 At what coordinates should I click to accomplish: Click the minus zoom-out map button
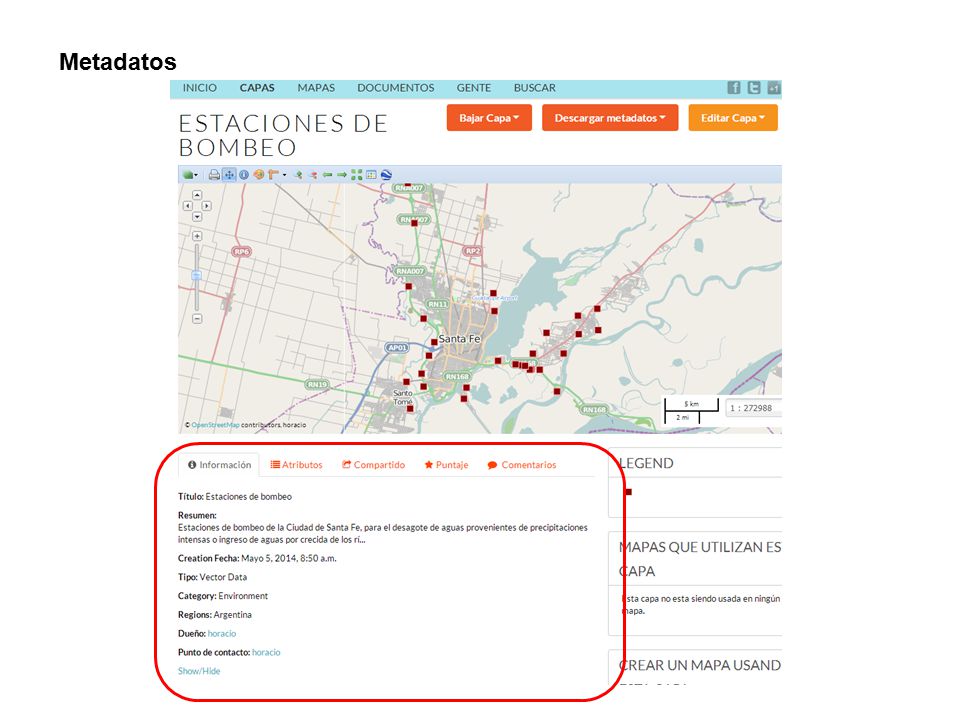[x=197, y=318]
